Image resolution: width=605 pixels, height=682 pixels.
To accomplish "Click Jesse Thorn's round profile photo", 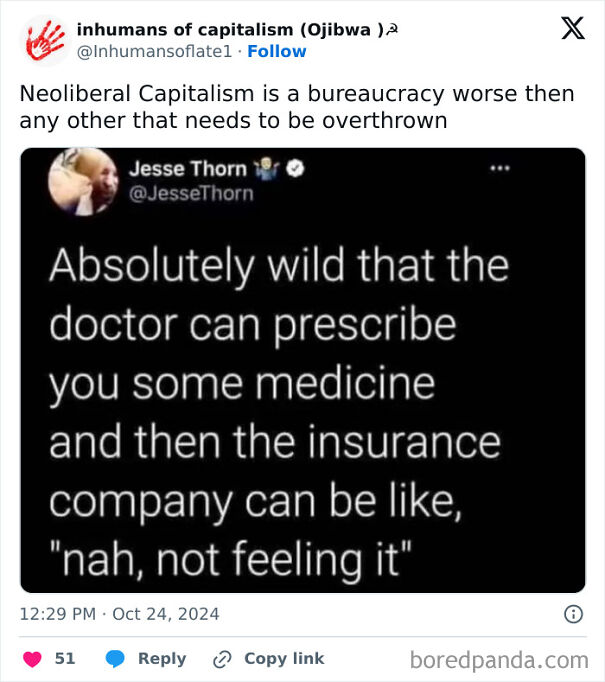I will pyautogui.click(x=84, y=182).
